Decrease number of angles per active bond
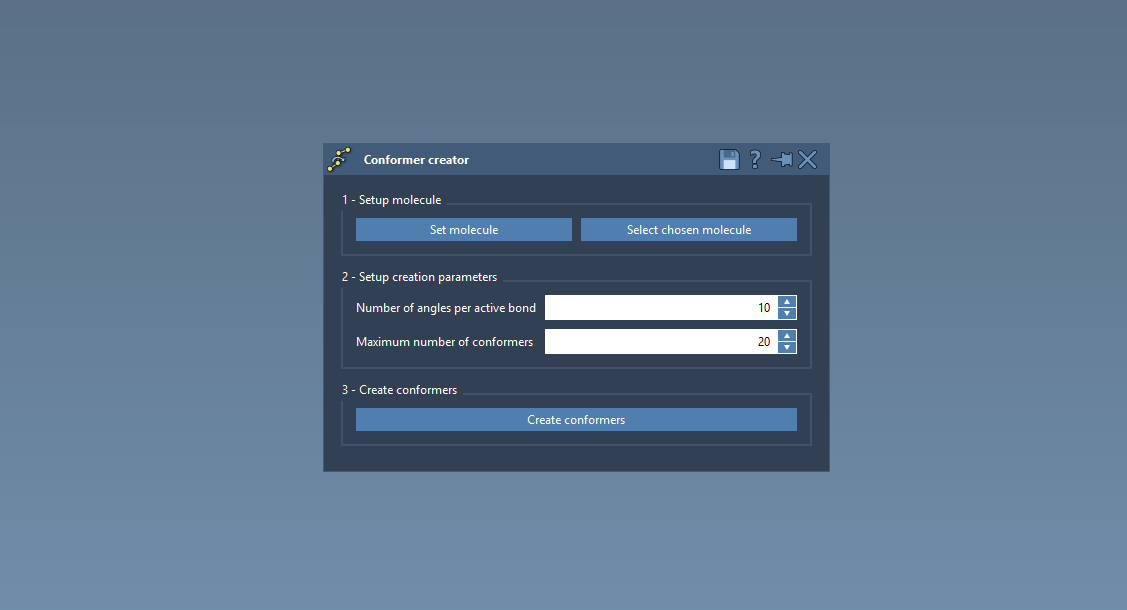Viewport: 1127px width, 610px height. coord(787,314)
